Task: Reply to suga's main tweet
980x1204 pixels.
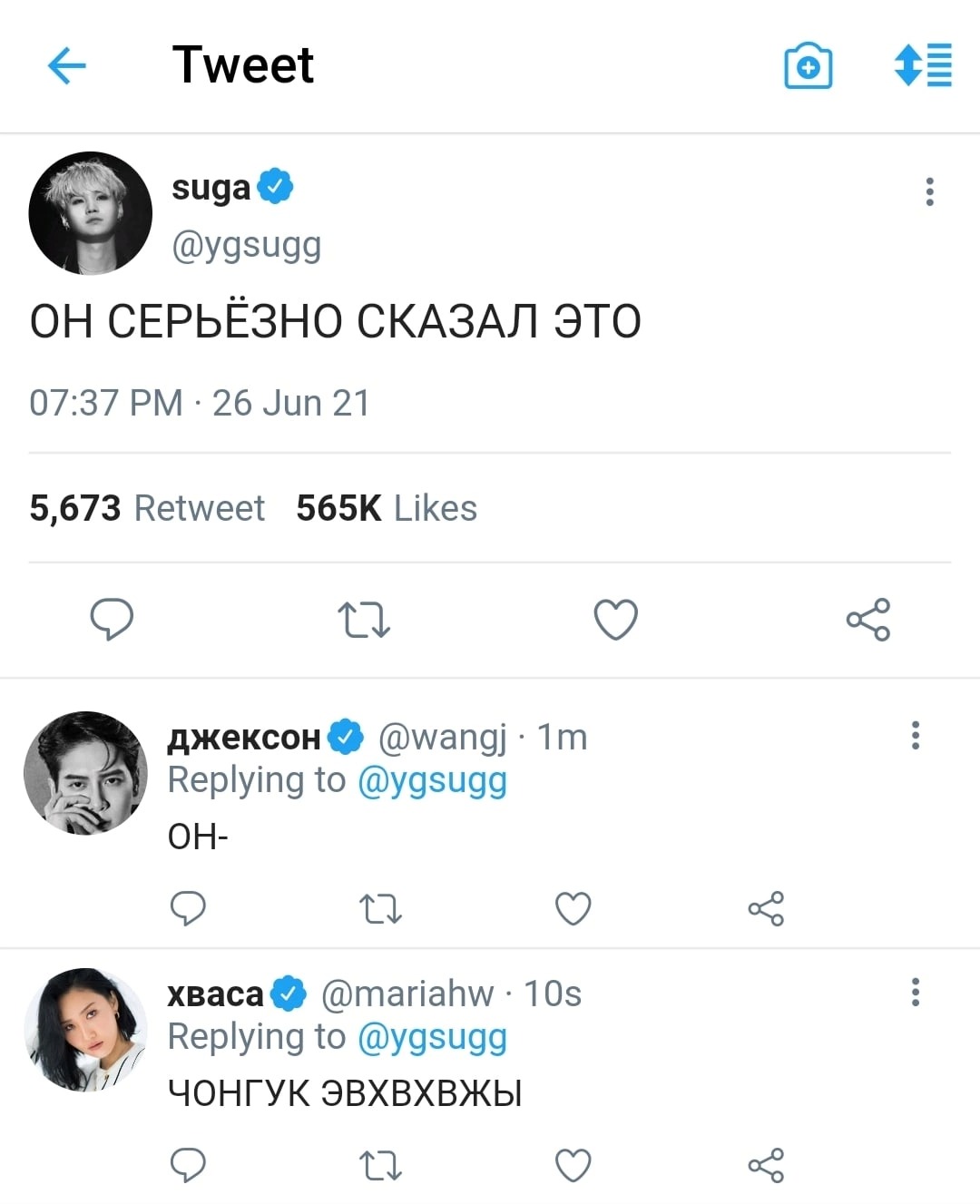Action: [x=113, y=620]
